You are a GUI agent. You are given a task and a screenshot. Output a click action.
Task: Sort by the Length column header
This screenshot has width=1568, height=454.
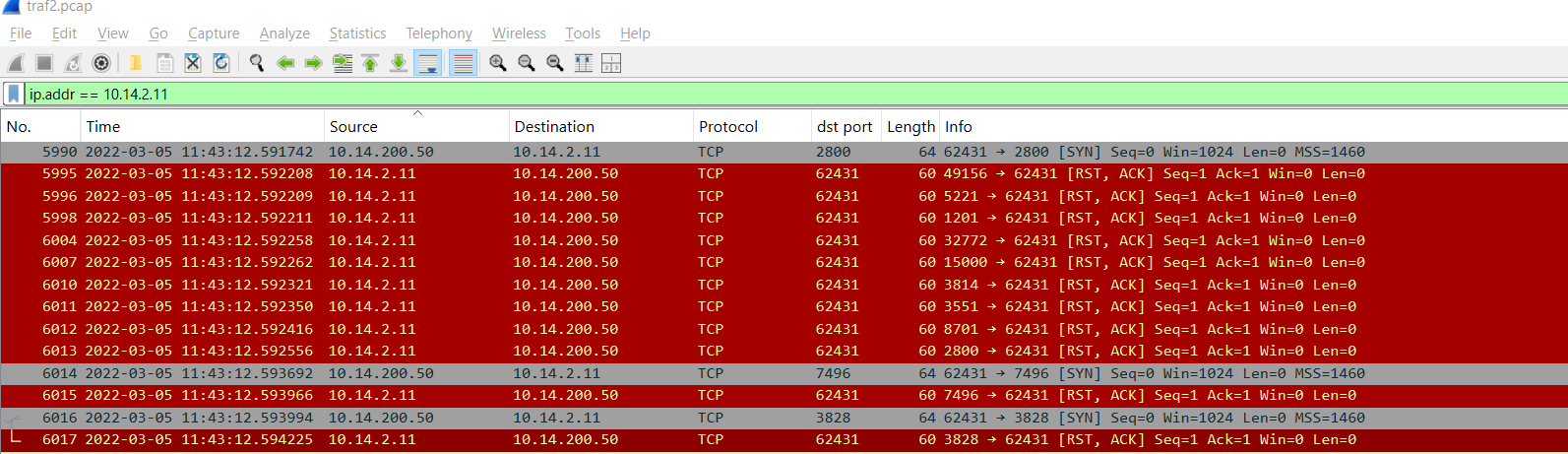pos(910,126)
